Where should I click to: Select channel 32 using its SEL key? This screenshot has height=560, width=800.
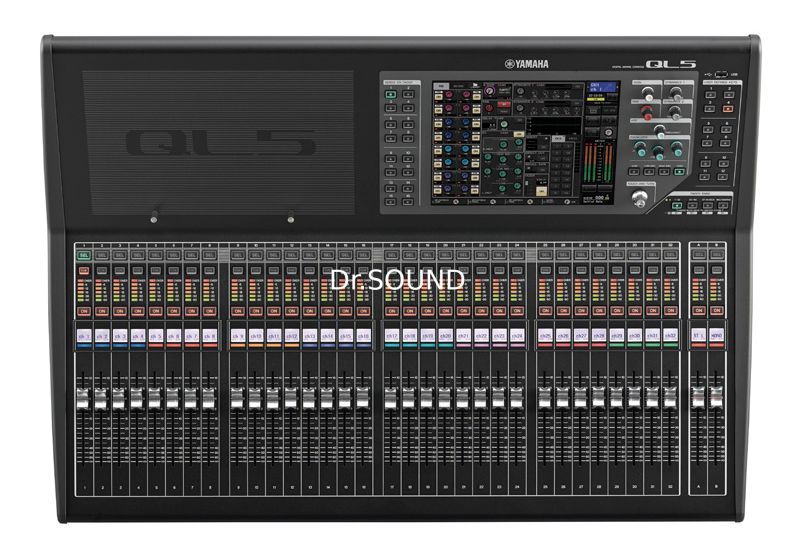pyautogui.click(x=670, y=254)
